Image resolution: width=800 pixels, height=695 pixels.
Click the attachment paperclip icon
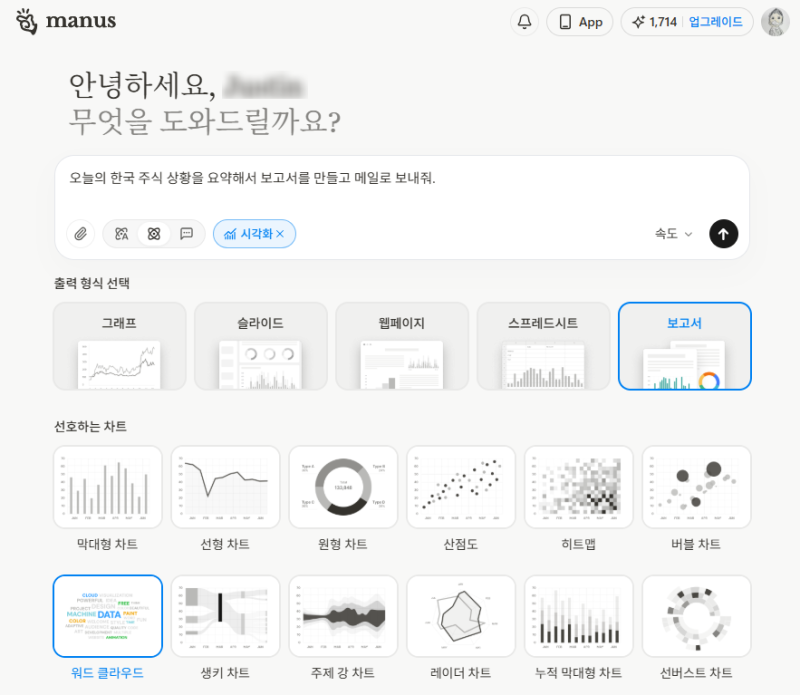tap(81, 234)
